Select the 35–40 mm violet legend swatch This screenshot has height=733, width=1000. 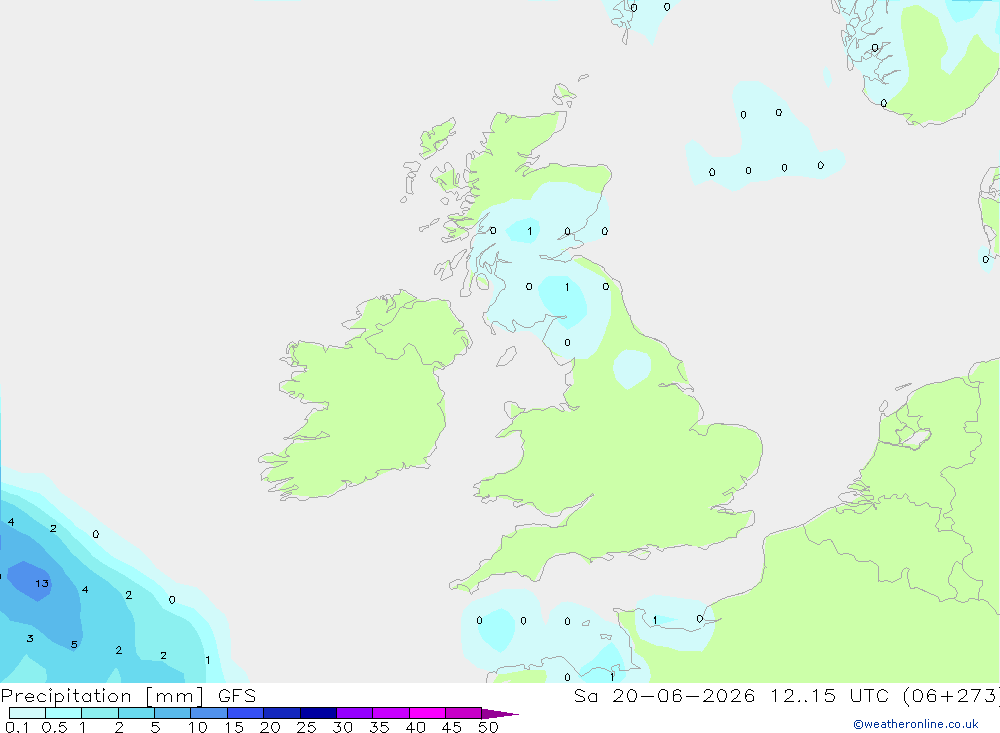point(391,713)
